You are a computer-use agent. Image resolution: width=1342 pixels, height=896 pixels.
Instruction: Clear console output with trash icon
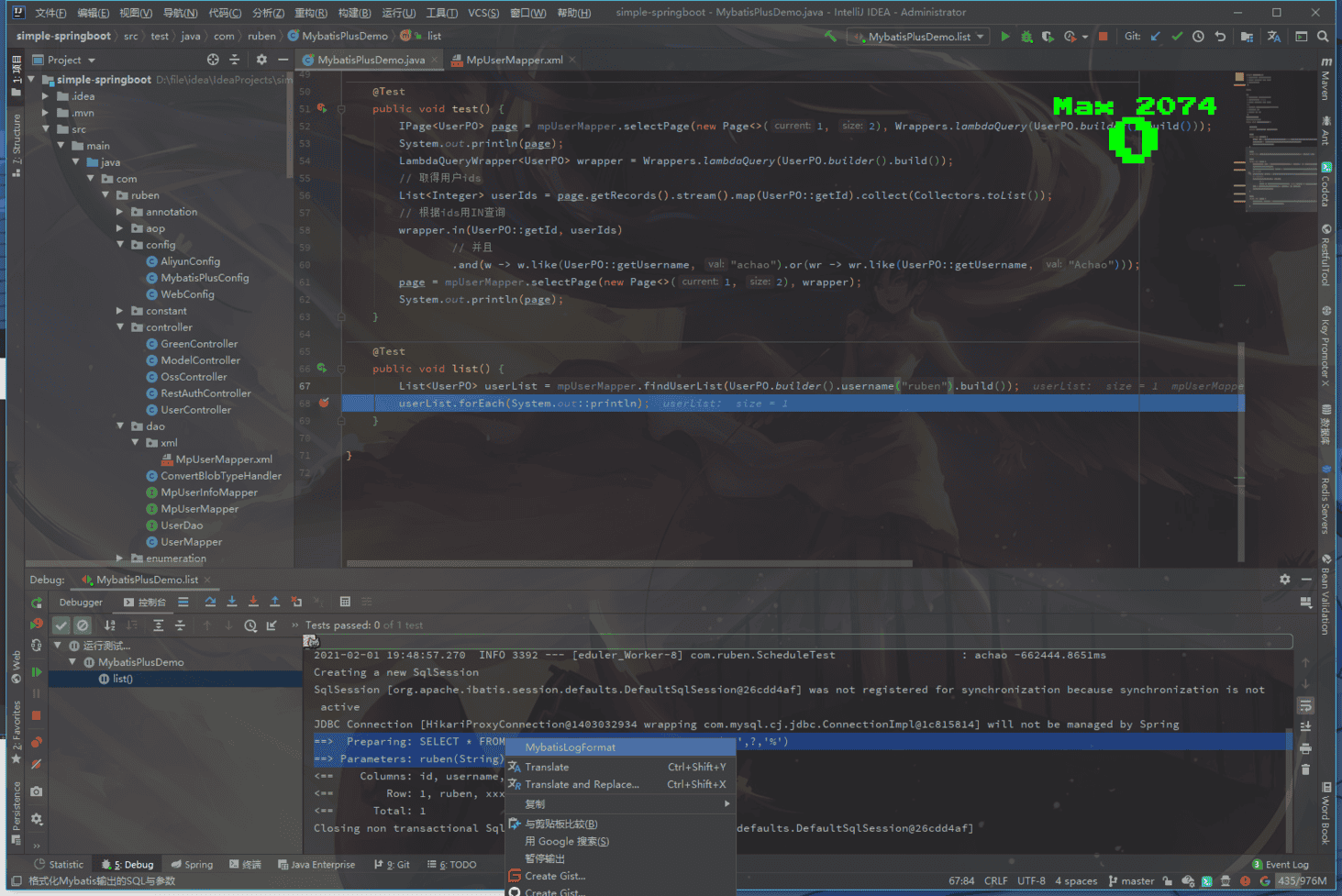[x=1305, y=769]
